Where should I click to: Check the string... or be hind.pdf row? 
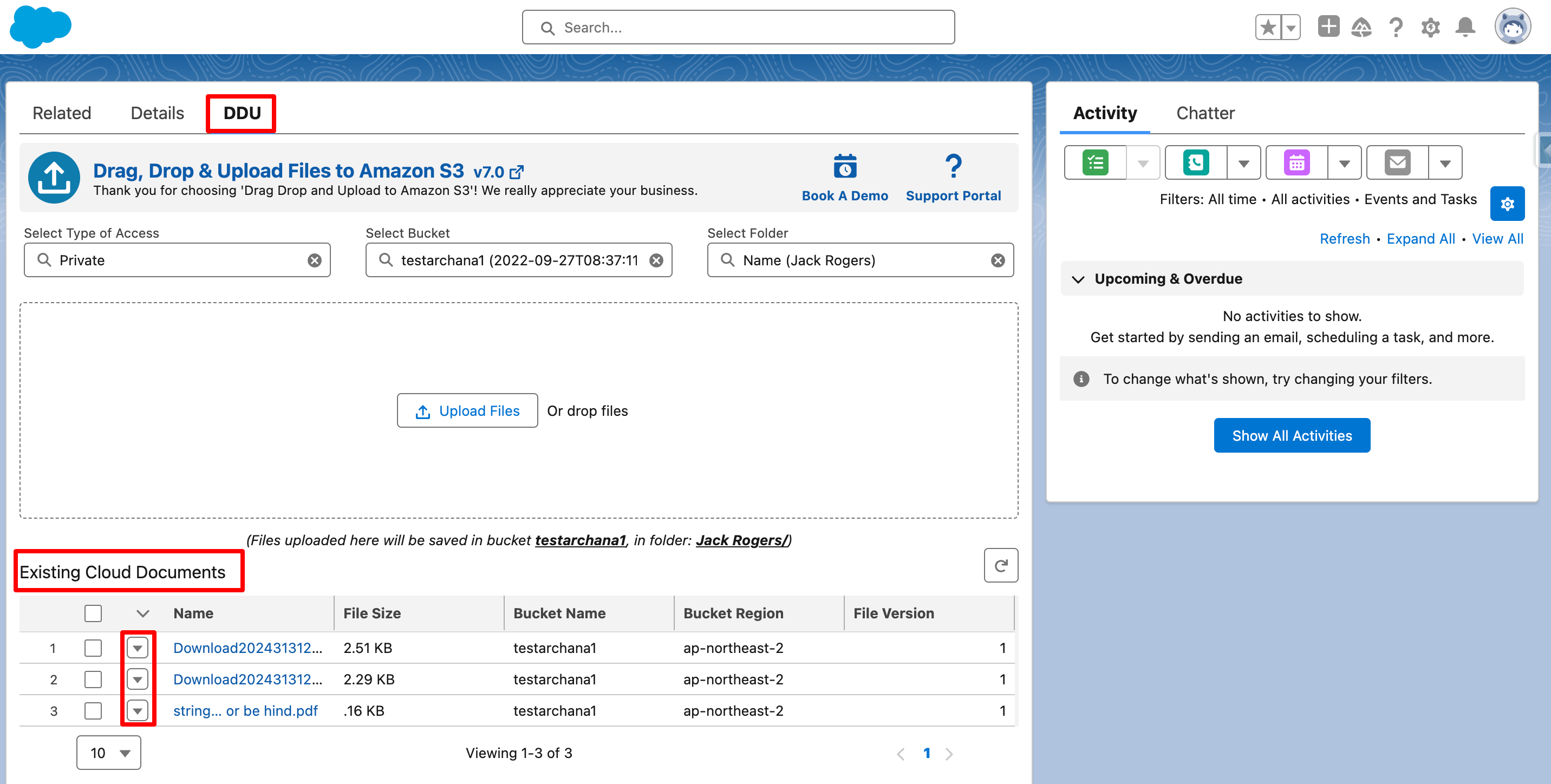(x=93, y=710)
